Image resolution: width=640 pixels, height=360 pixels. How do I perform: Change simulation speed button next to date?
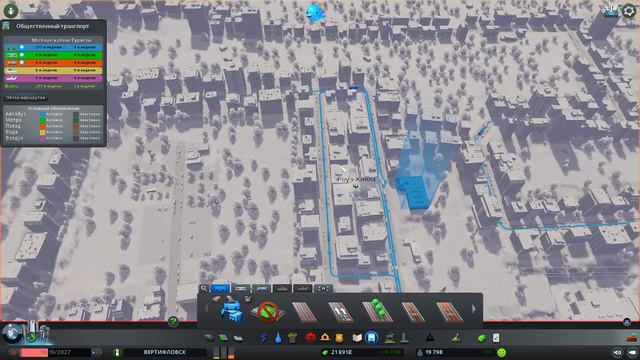click(x=97, y=352)
